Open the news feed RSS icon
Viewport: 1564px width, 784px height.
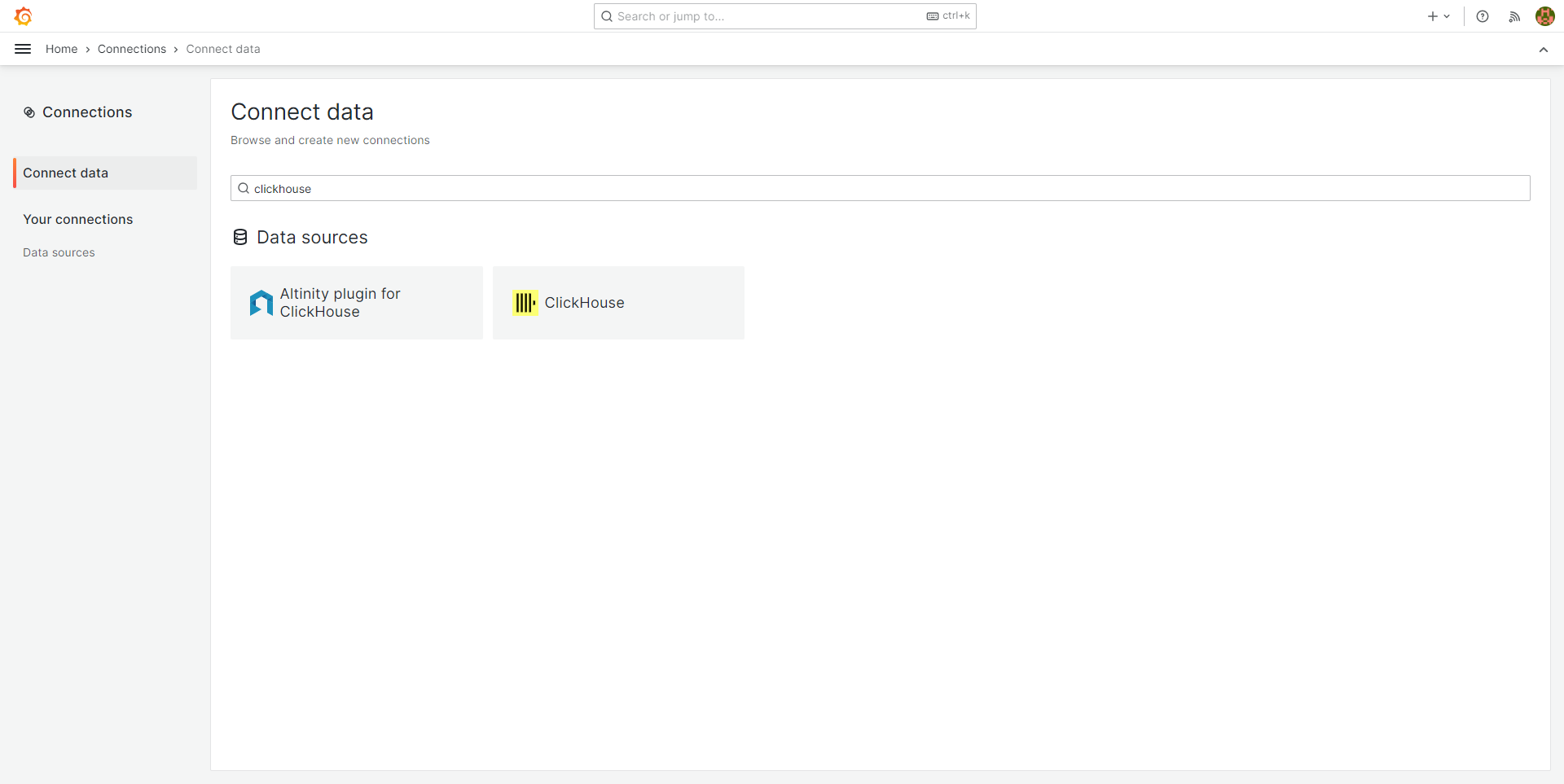(x=1514, y=16)
